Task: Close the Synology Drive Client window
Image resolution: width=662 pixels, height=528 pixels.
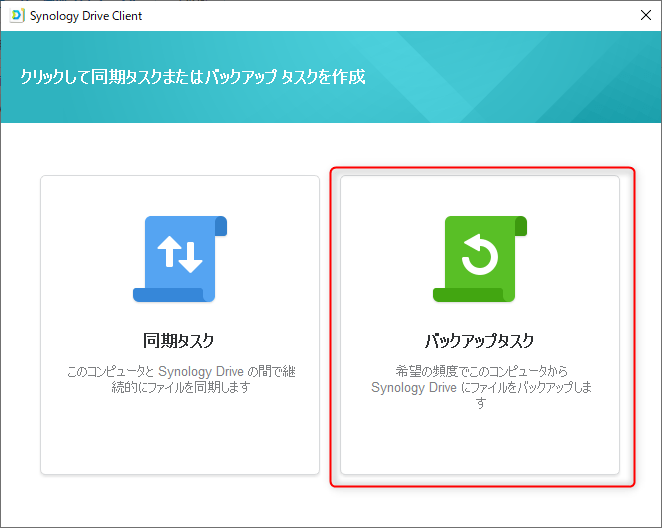Action: click(x=646, y=15)
